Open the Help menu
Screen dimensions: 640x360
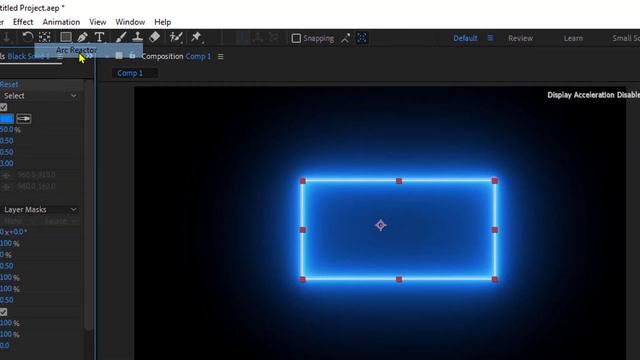(x=162, y=22)
